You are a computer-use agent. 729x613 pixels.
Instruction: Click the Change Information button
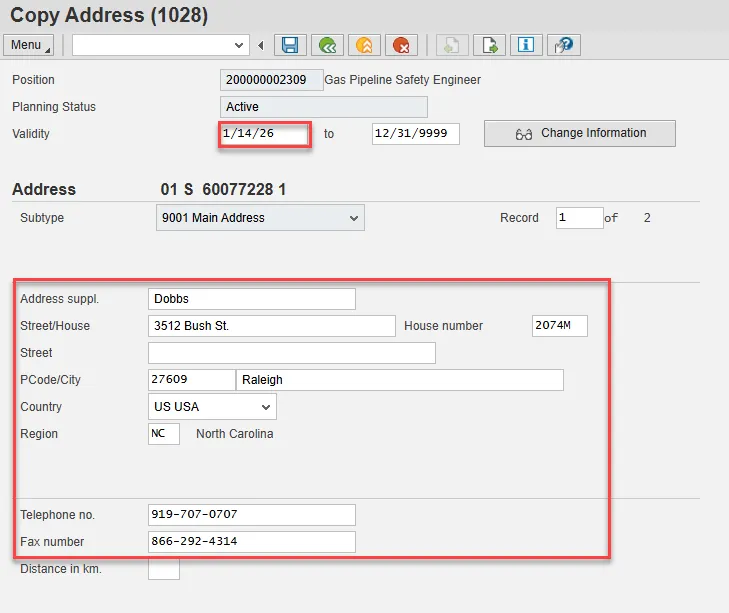tap(580, 133)
